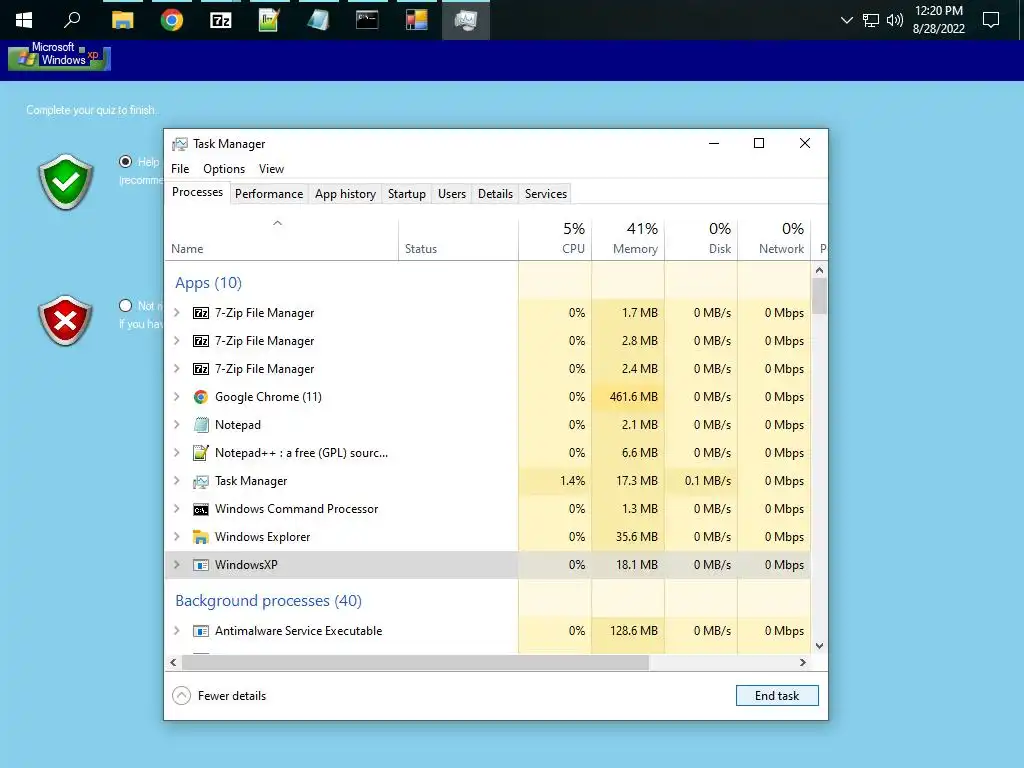1024x768 pixels.
Task: Open the WindowsXP app taskbar icon
Action: click(x=416, y=20)
